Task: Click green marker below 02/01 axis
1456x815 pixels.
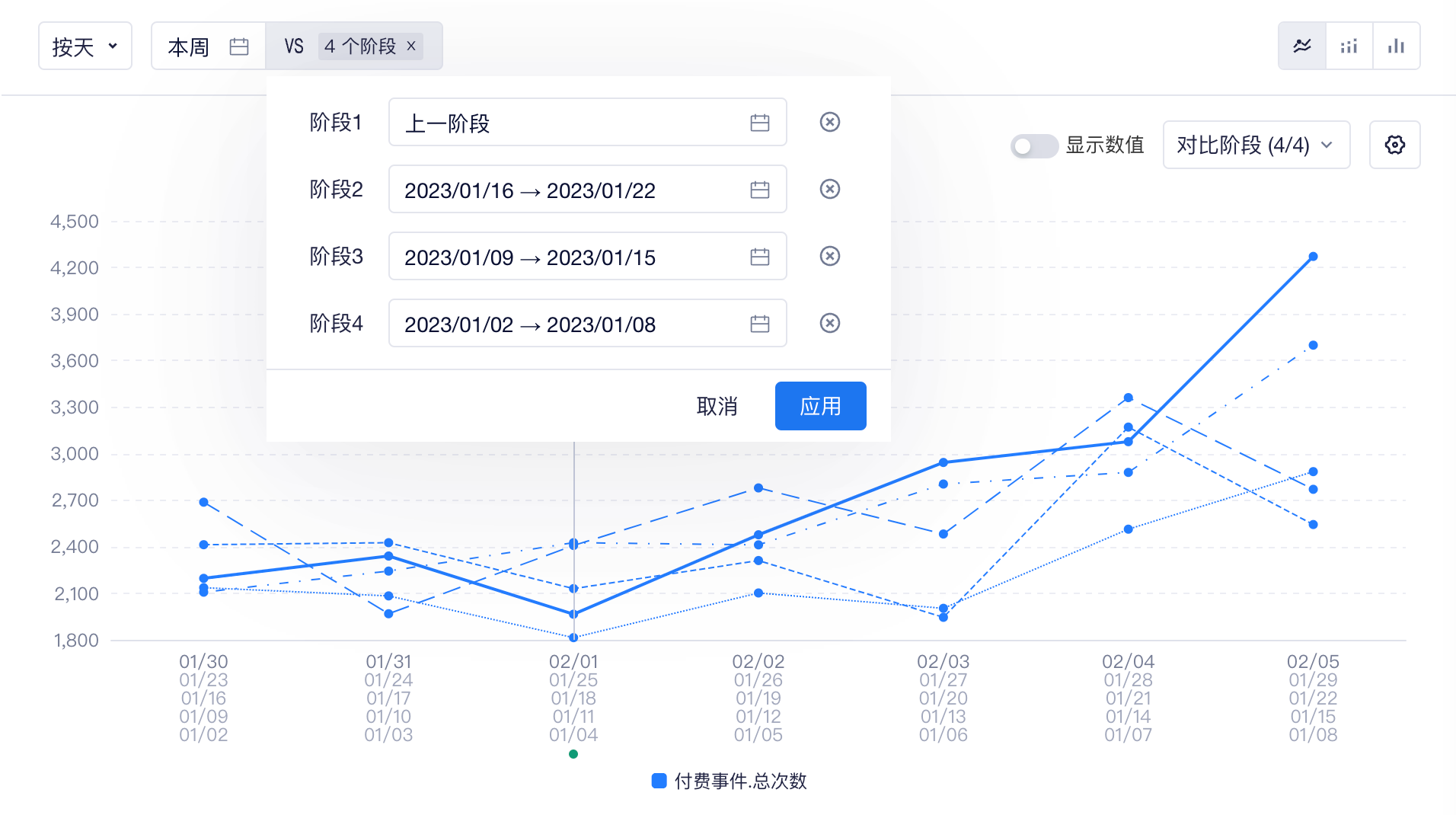Action: pos(573,754)
